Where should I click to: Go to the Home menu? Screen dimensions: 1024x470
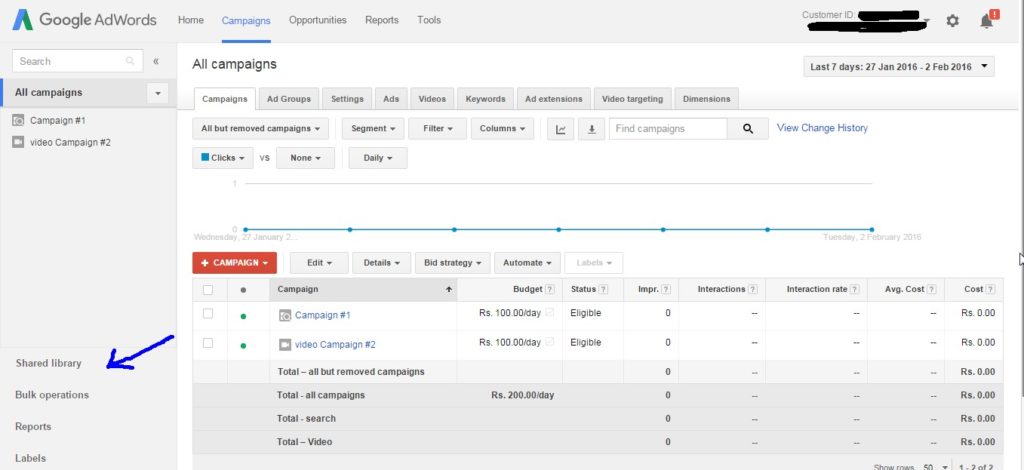point(191,20)
